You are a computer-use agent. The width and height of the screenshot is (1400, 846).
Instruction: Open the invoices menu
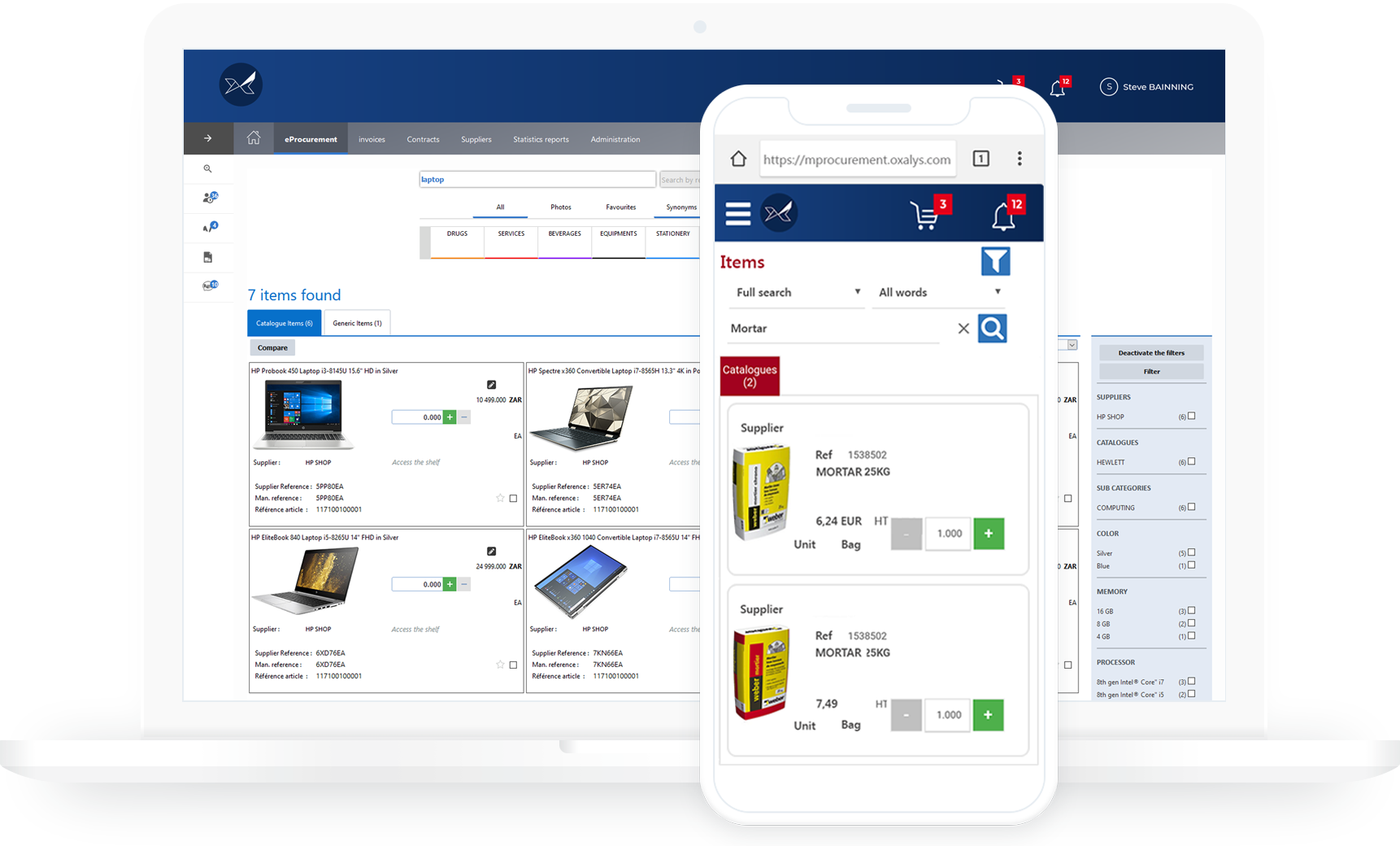click(372, 139)
